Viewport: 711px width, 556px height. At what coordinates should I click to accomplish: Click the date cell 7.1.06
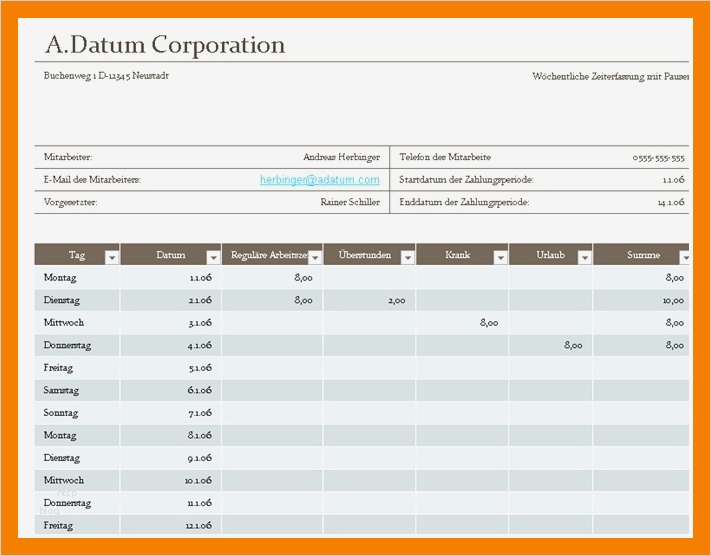(171, 413)
